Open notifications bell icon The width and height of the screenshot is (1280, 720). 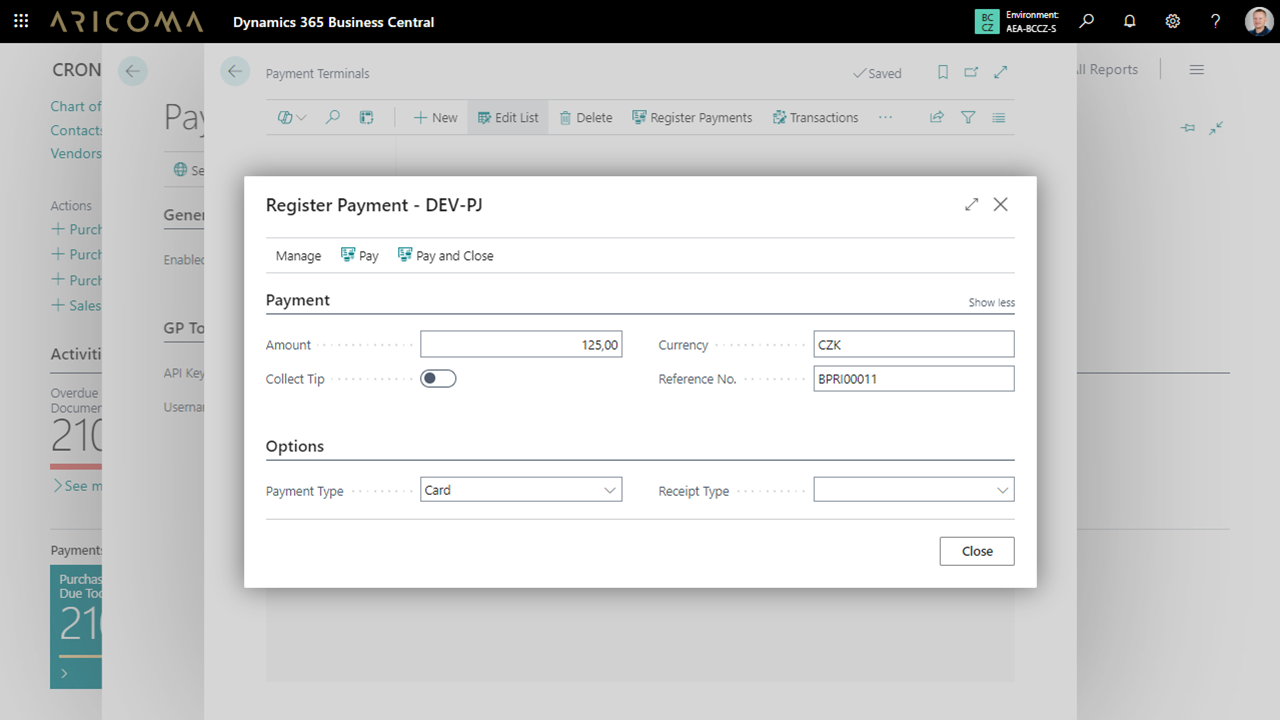coord(1130,21)
